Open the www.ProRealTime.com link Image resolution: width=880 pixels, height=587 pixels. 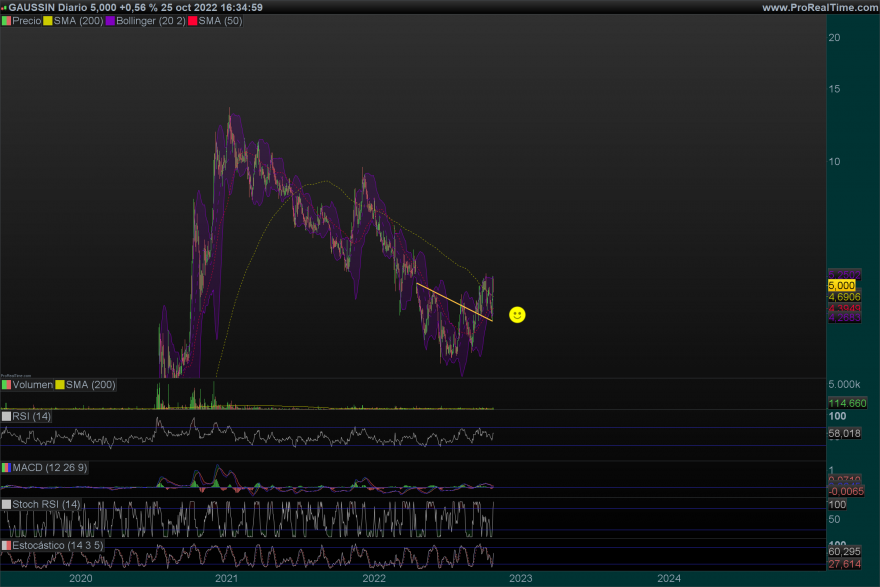pos(819,7)
